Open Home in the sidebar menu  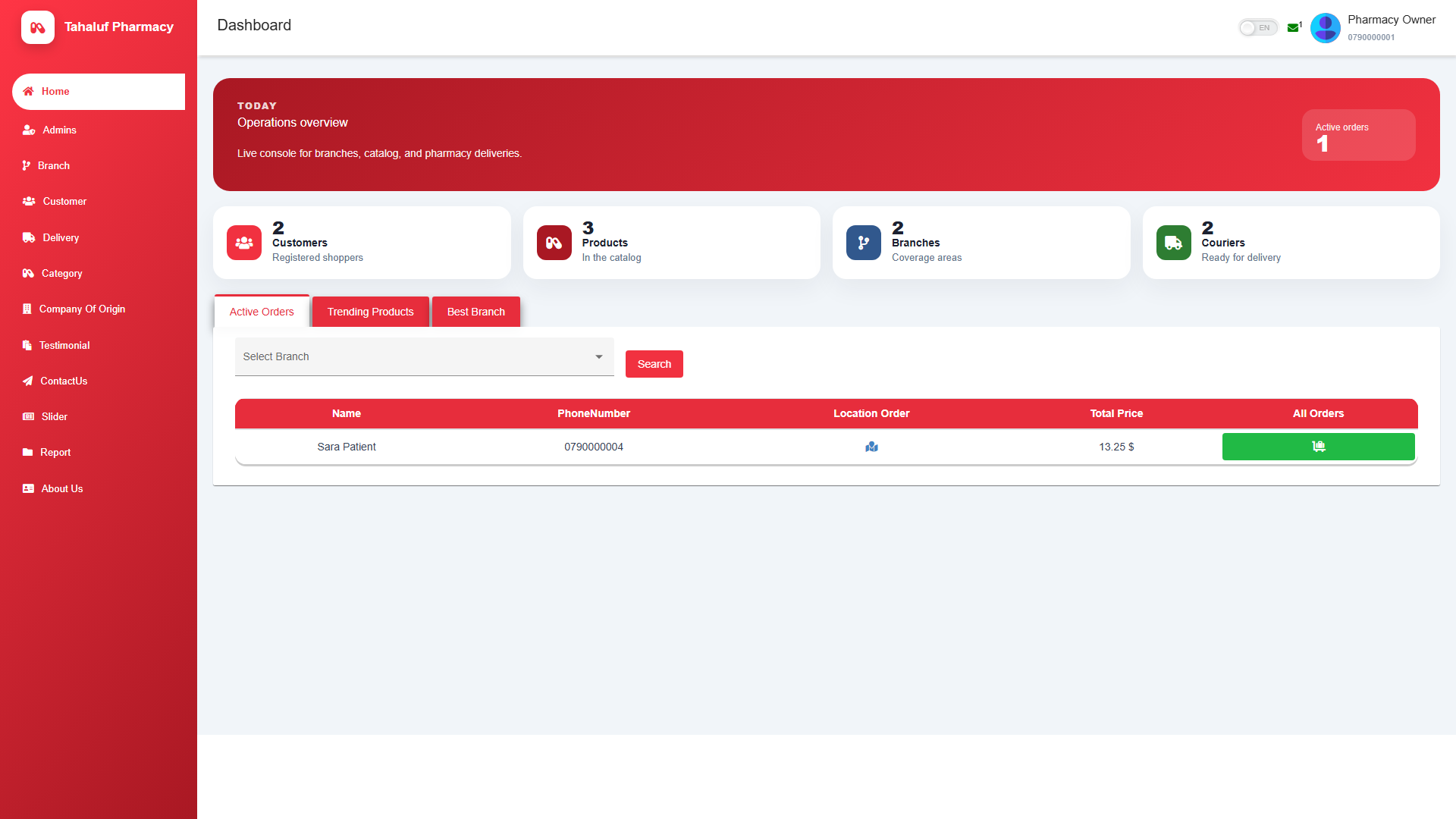[99, 92]
